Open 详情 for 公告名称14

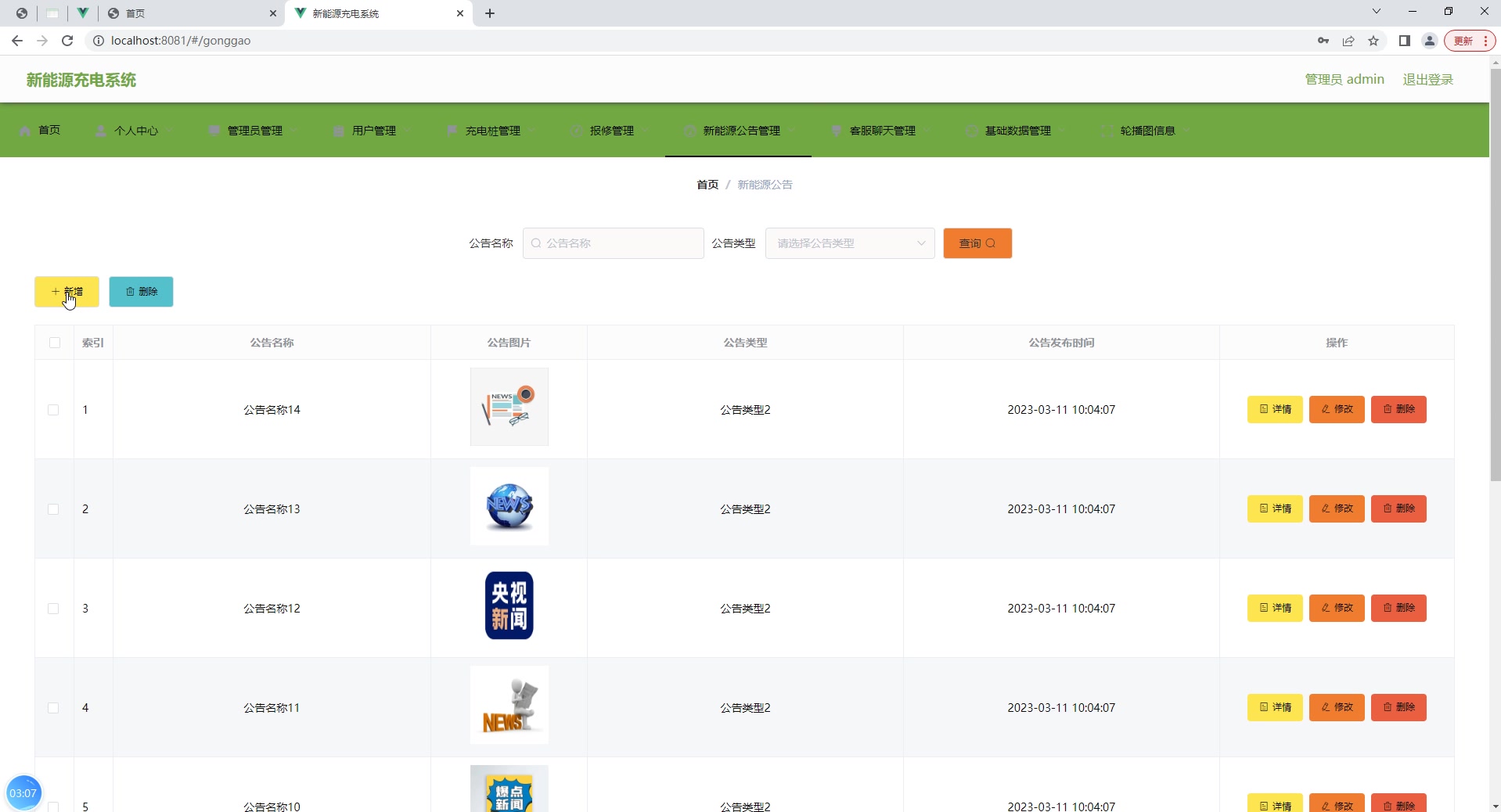(x=1275, y=409)
